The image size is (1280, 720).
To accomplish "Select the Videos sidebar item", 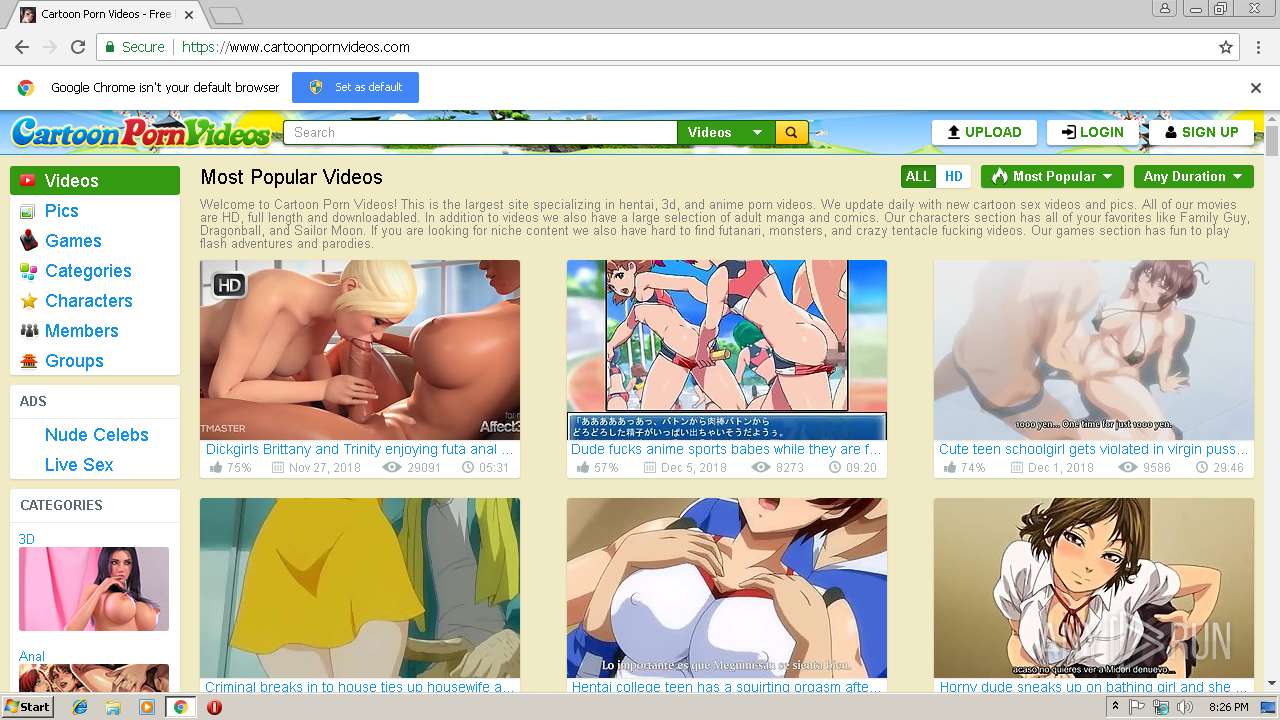I will [x=95, y=181].
